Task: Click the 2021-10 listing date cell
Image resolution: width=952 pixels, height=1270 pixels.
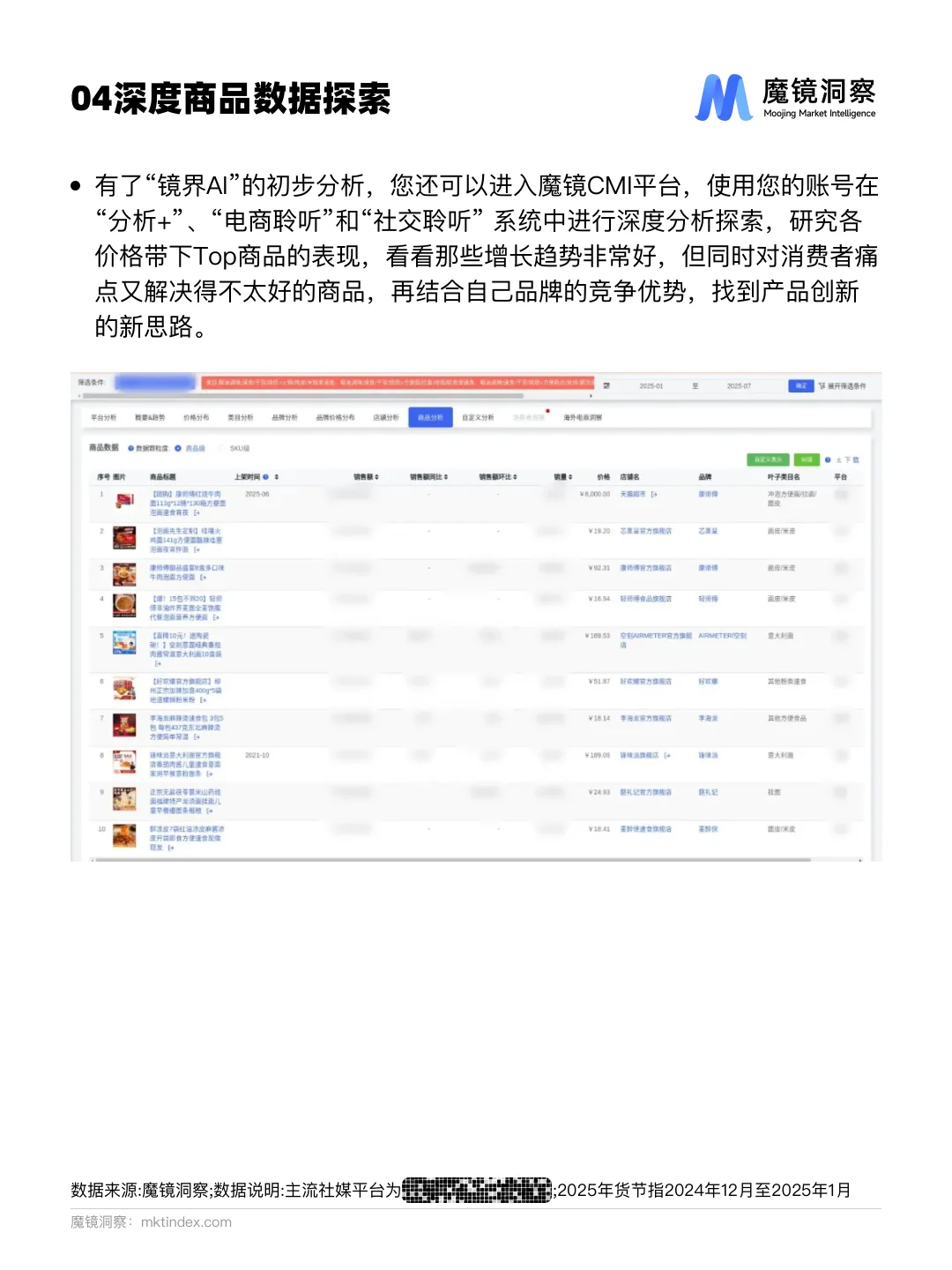Action: [257, 756]
